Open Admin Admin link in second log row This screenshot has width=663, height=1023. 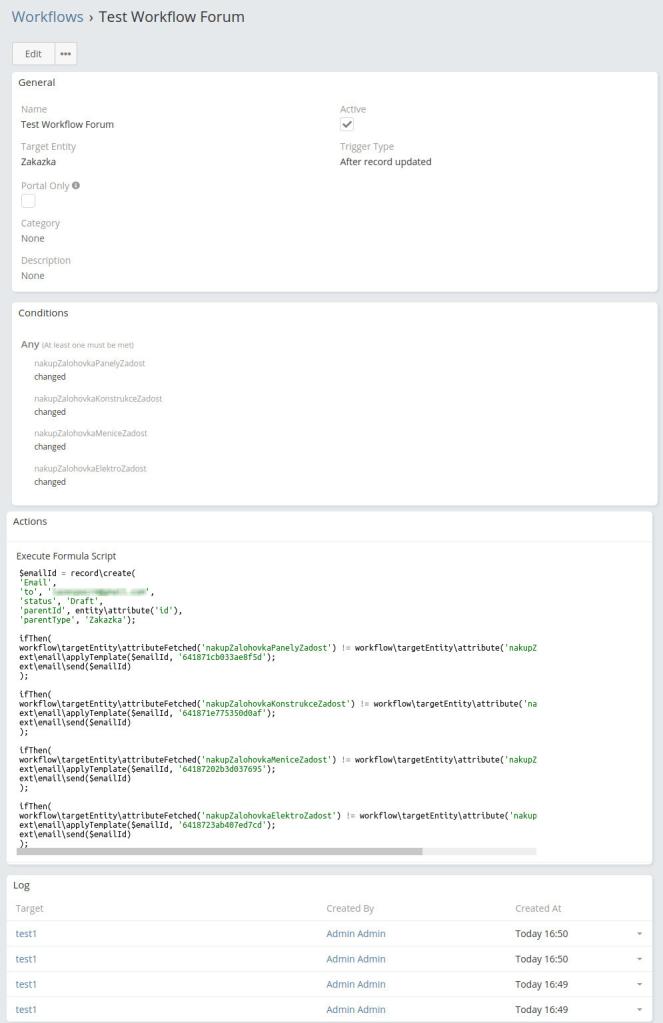[x=356, y=959]
